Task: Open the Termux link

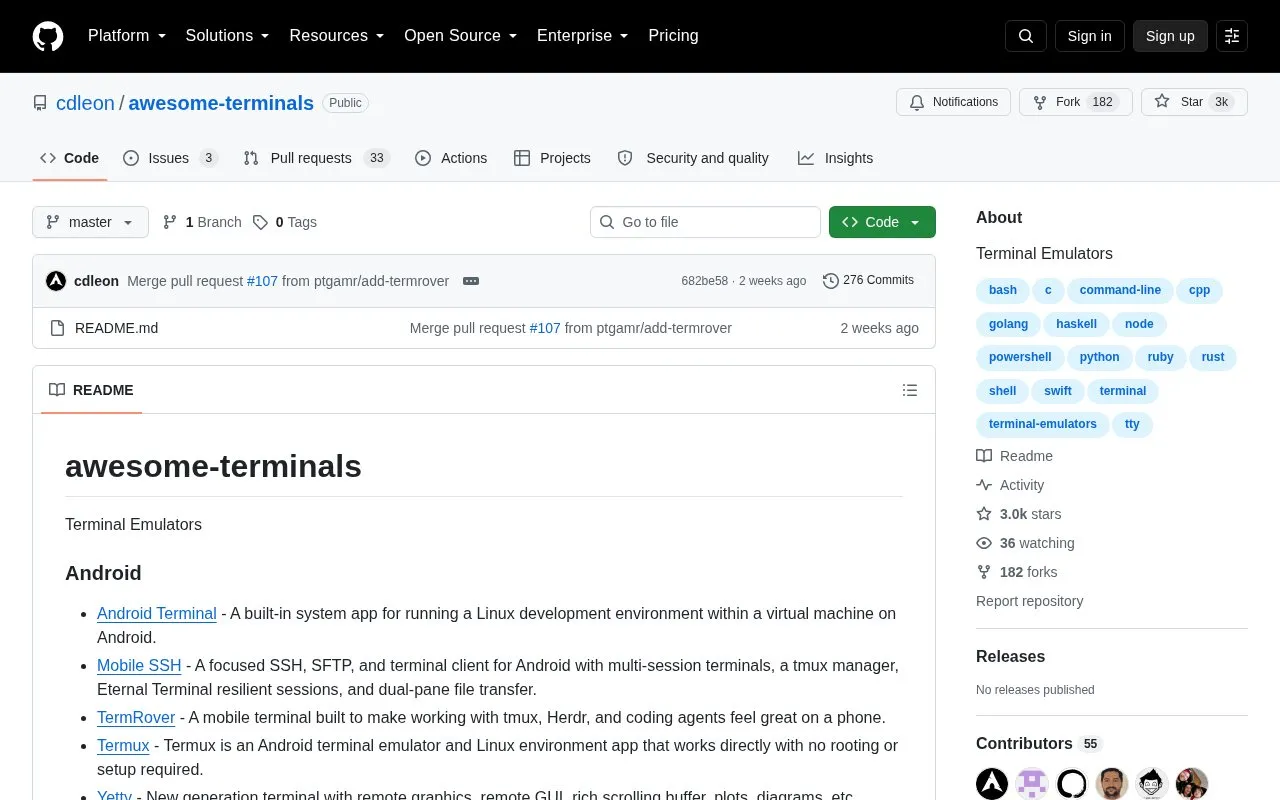Action: pos(123,745)
